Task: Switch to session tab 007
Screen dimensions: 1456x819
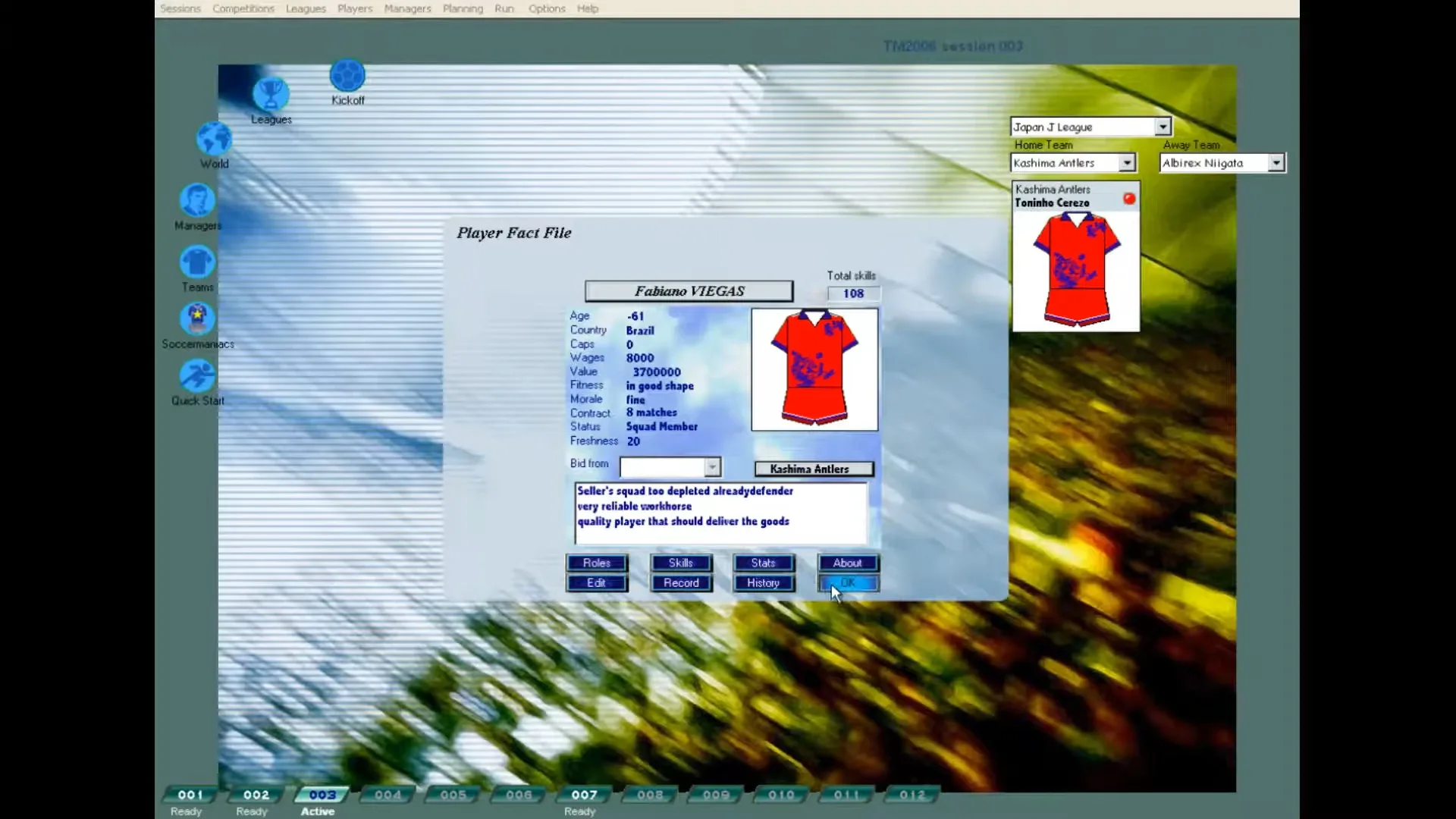Action: (x=582, y=795)
